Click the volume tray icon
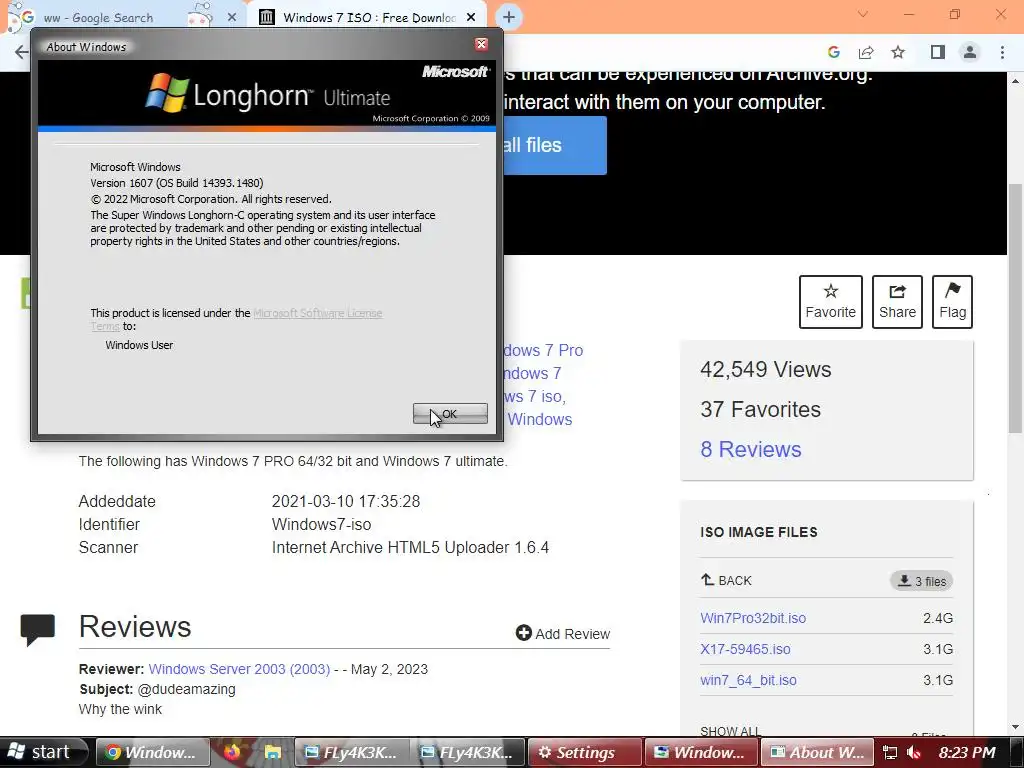The height and width of the screenshot is (768, 1024). tap(914, 752)
